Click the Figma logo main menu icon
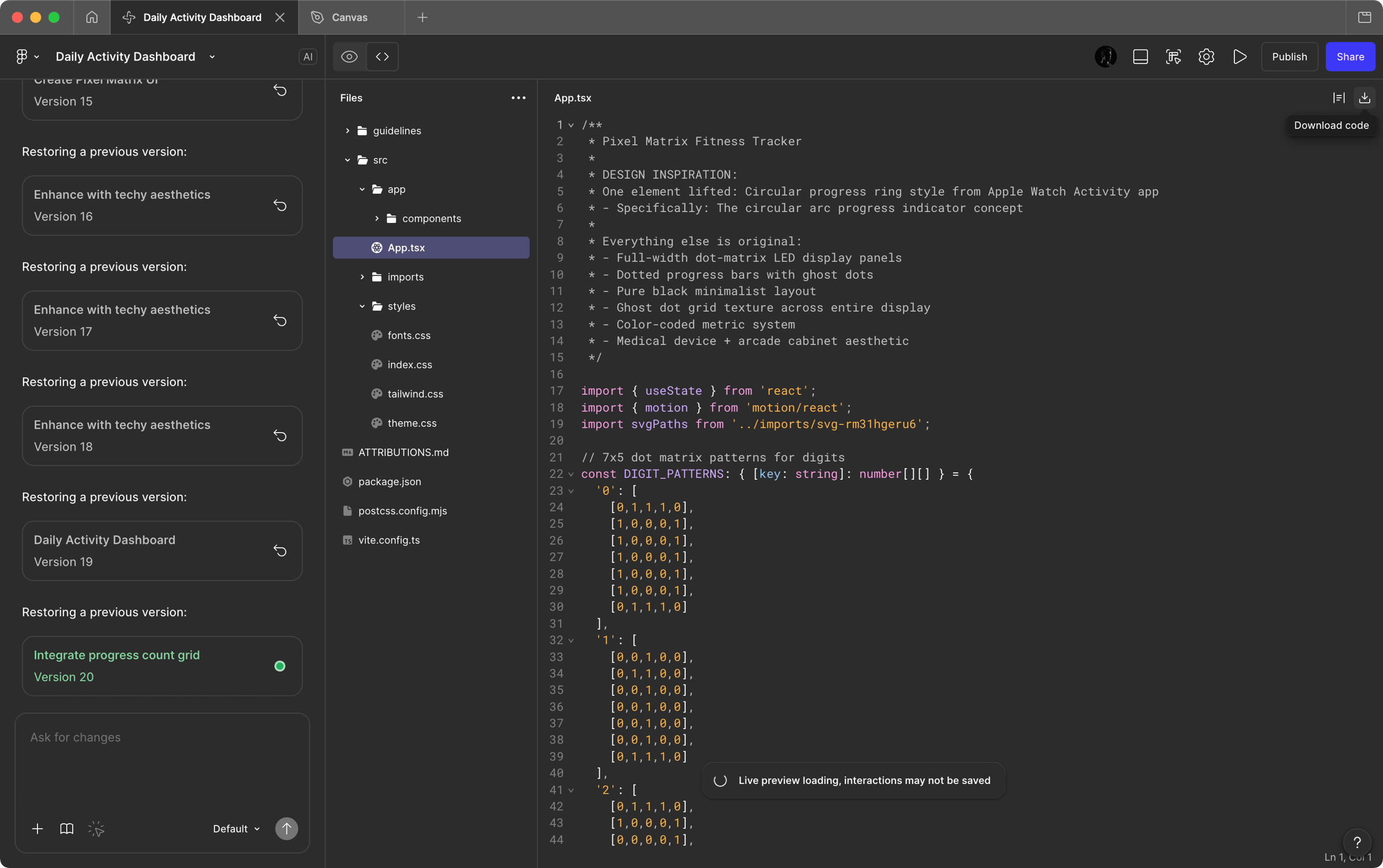The width and height of the screenshot is (1383, 868). (x=22, y=56)
